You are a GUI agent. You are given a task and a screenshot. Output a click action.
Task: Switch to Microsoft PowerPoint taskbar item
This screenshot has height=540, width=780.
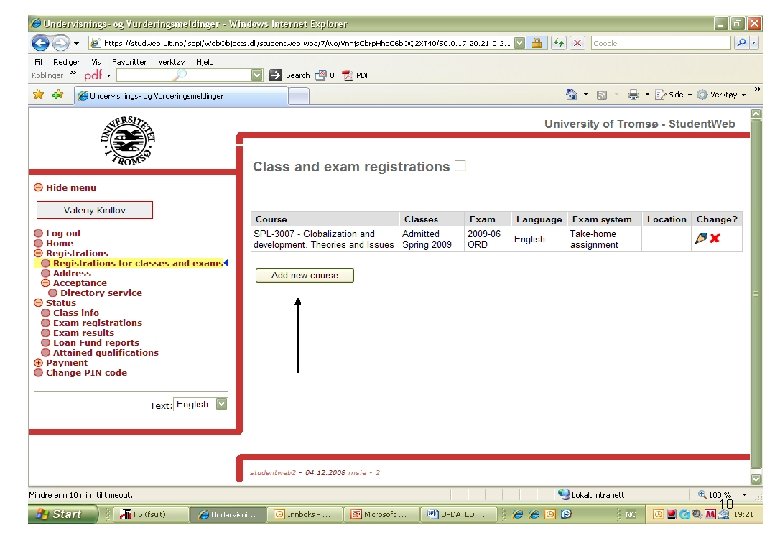tap(381, 515)
